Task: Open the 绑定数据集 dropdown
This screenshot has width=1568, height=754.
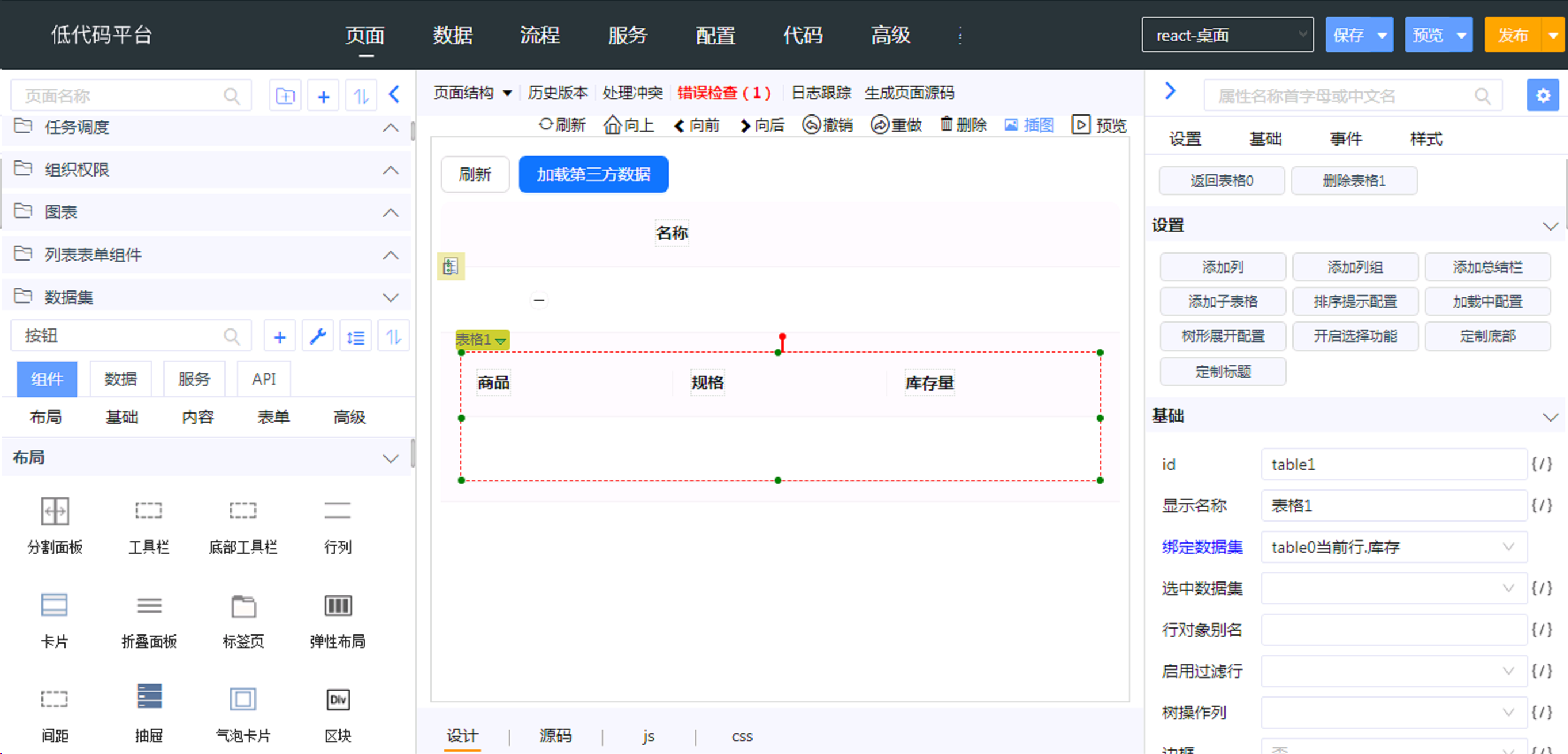Action: [x=1394, y=546]
